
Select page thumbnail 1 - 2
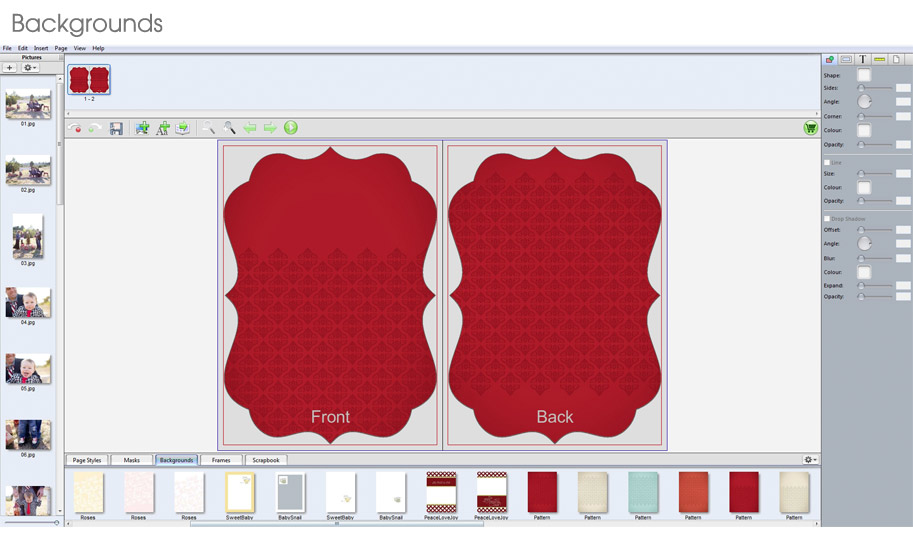coord(89,80)
